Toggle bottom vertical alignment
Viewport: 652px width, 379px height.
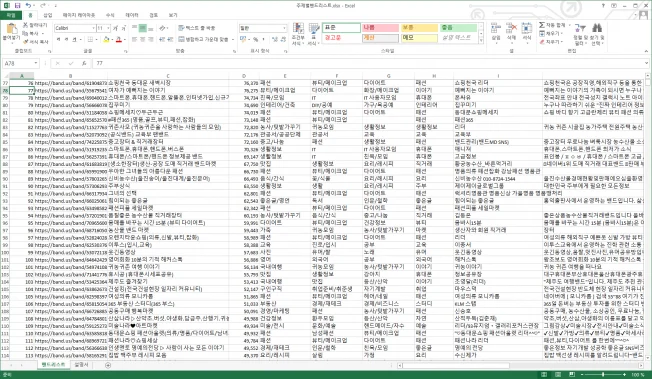point(150,28)
